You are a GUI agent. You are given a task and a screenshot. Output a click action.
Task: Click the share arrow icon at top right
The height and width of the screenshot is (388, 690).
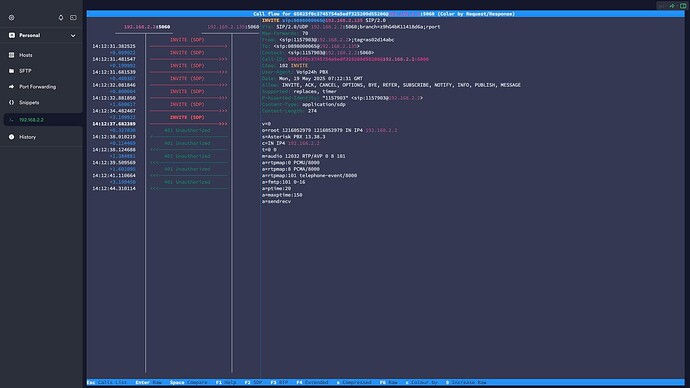[x=672, y=6]
